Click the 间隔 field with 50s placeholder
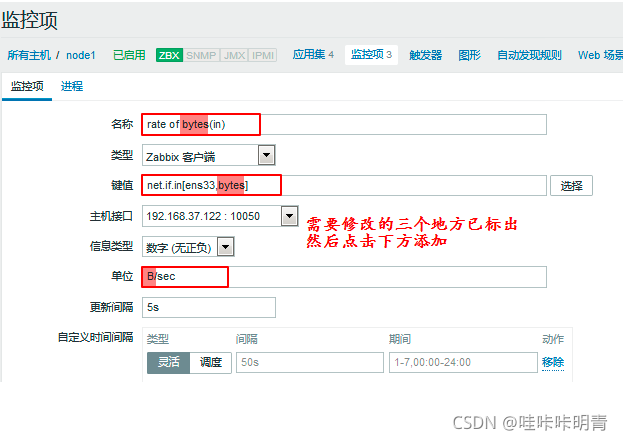Screen dimensions: 623x440 [x=310, y=362]
